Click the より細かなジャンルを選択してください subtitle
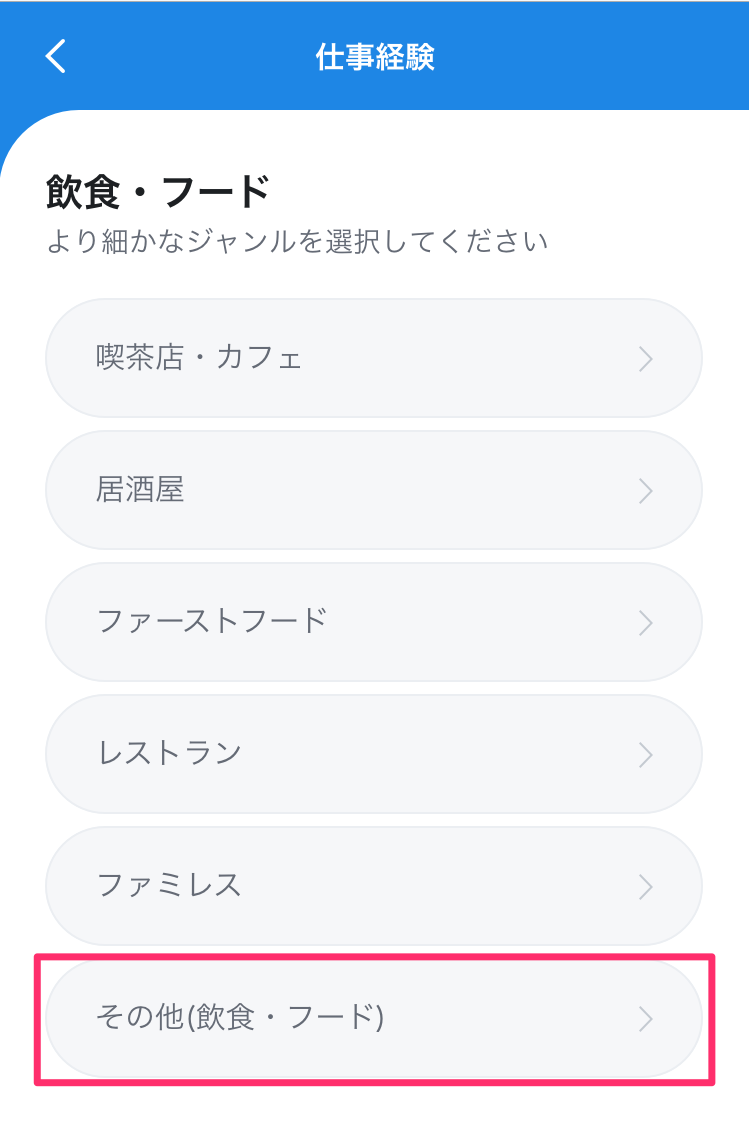This screenshot has width=749, height=1127. pyautogui.click(x=297, y=242)
